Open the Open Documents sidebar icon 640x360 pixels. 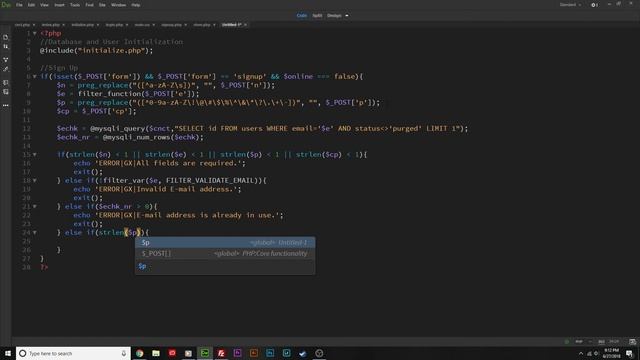tap(6, 38)
